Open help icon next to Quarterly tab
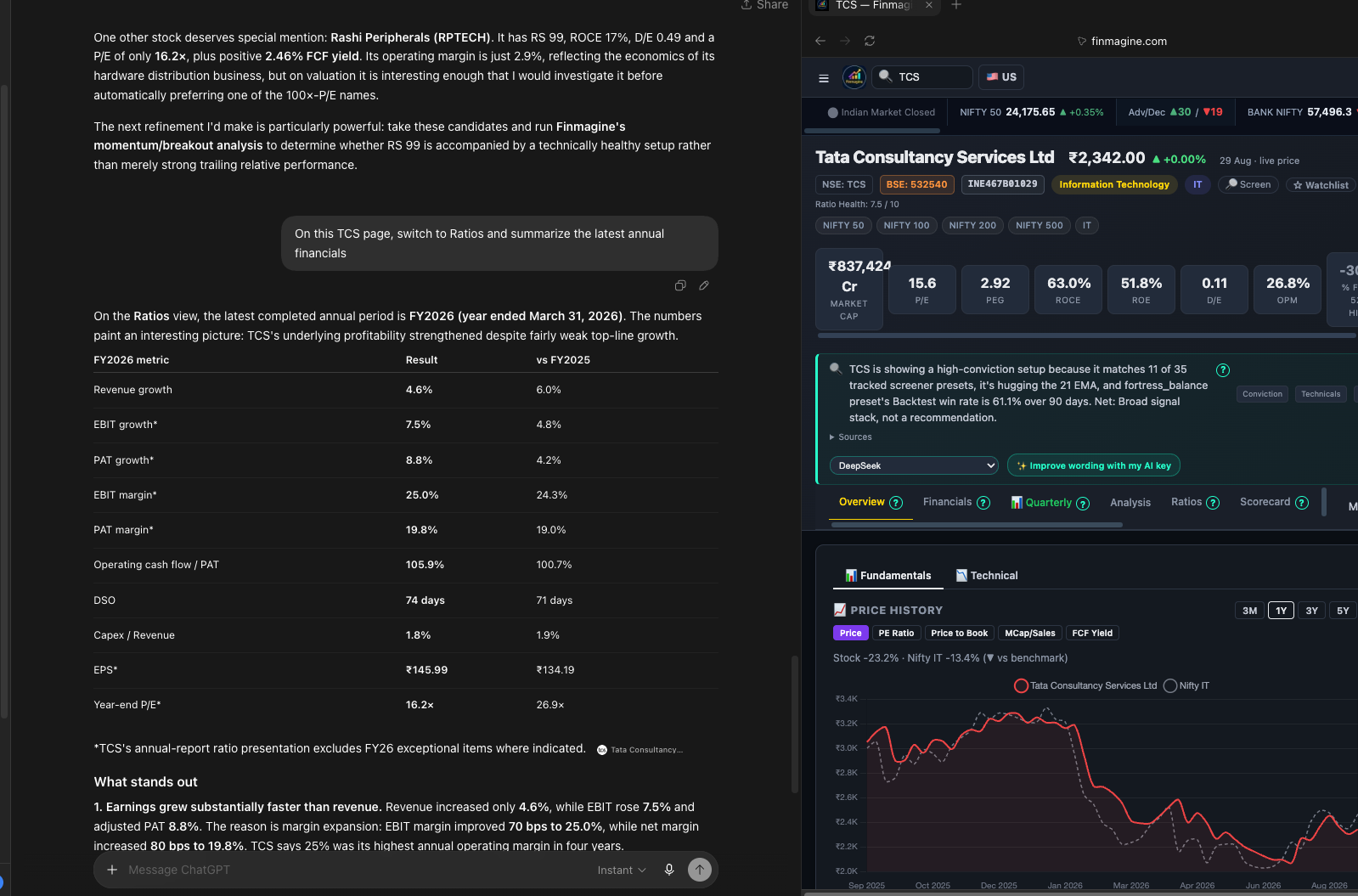 (x=1083, y=504)
